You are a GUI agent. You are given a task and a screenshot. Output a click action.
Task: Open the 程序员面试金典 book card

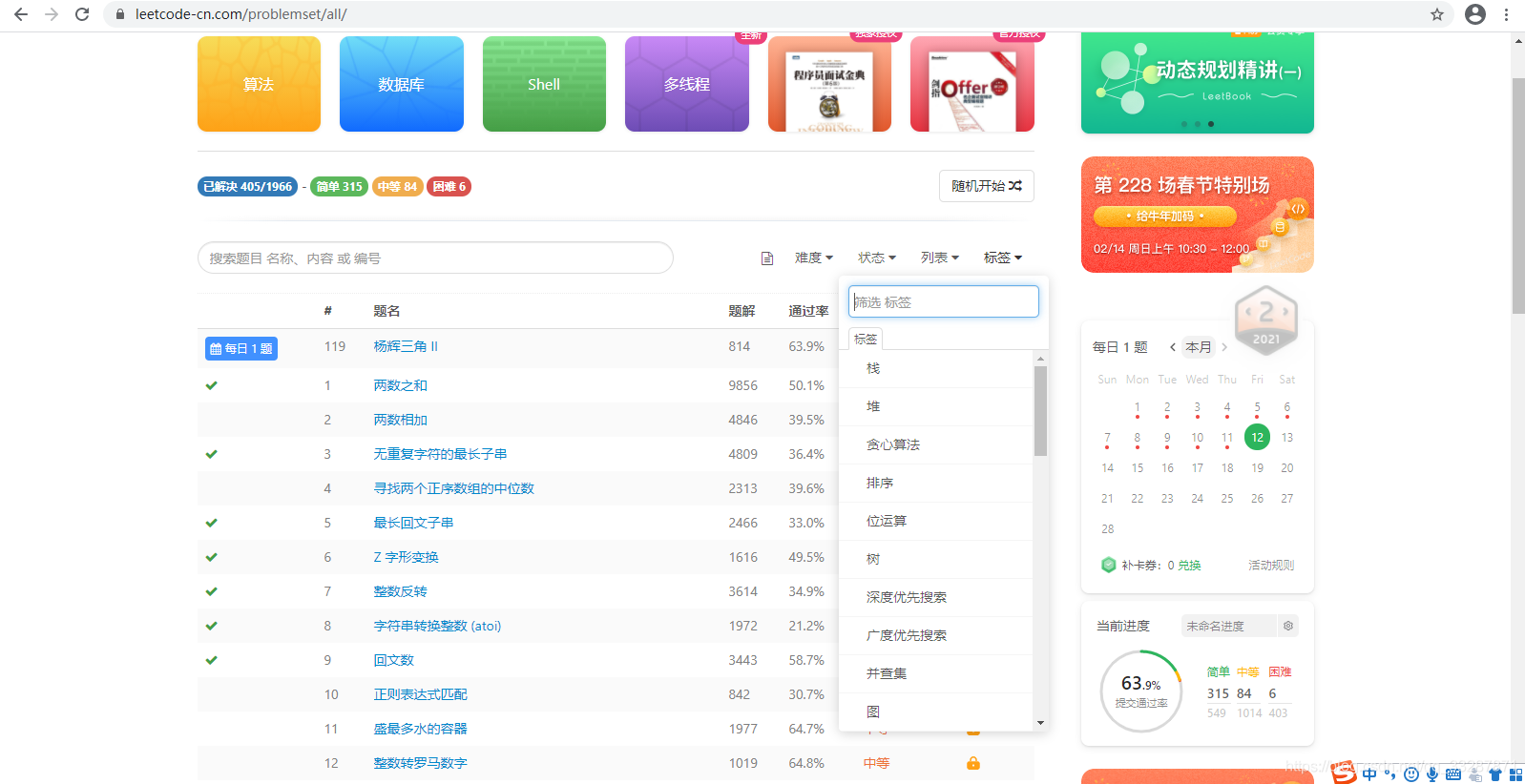pyautogui.click(x=829, y=84)
